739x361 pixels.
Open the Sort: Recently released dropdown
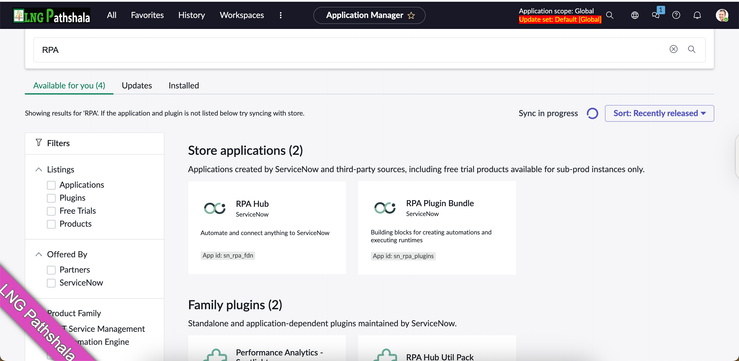(x=659, y=113)
